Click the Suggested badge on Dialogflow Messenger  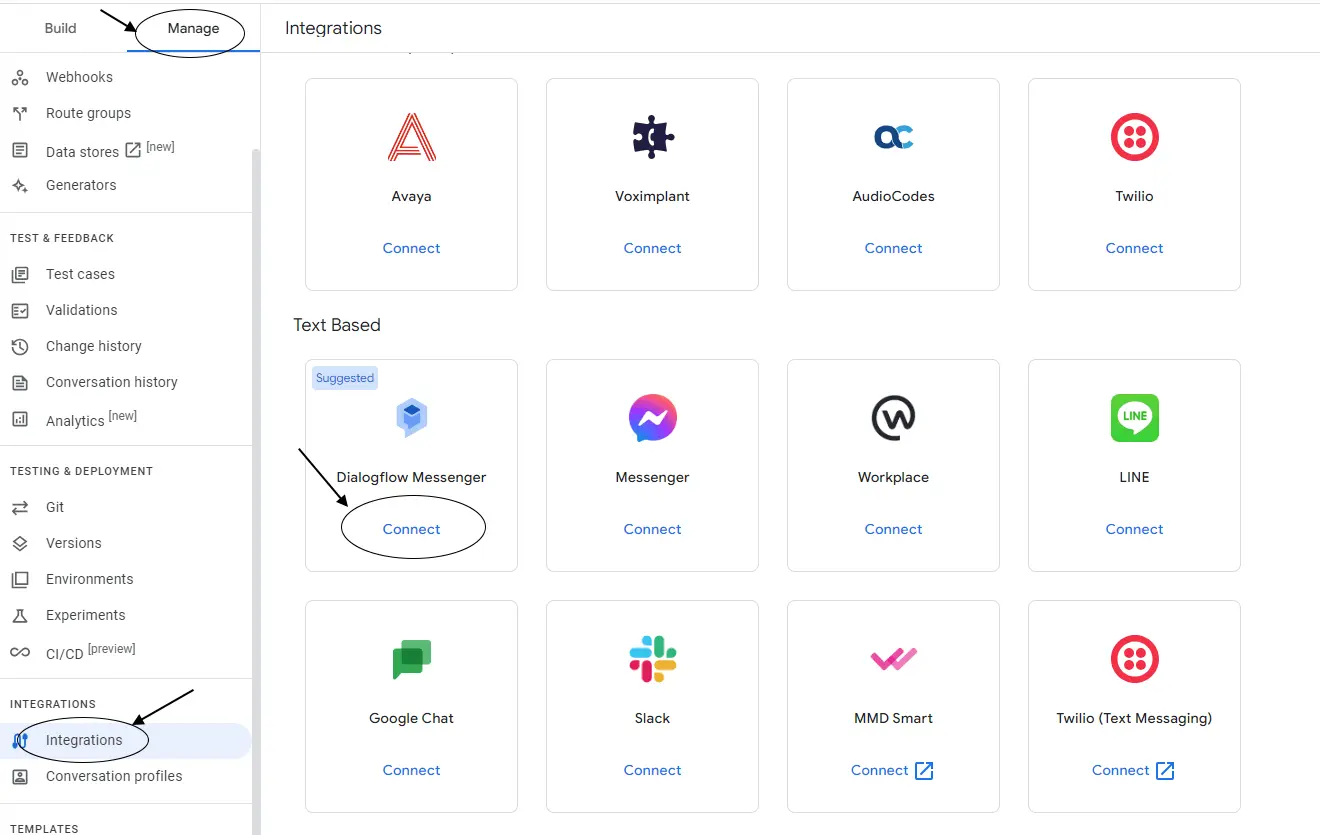coord(345,378)
